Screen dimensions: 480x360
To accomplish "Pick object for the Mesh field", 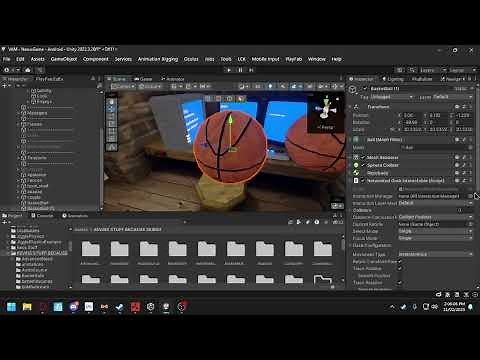I will (x=470, y=147).
